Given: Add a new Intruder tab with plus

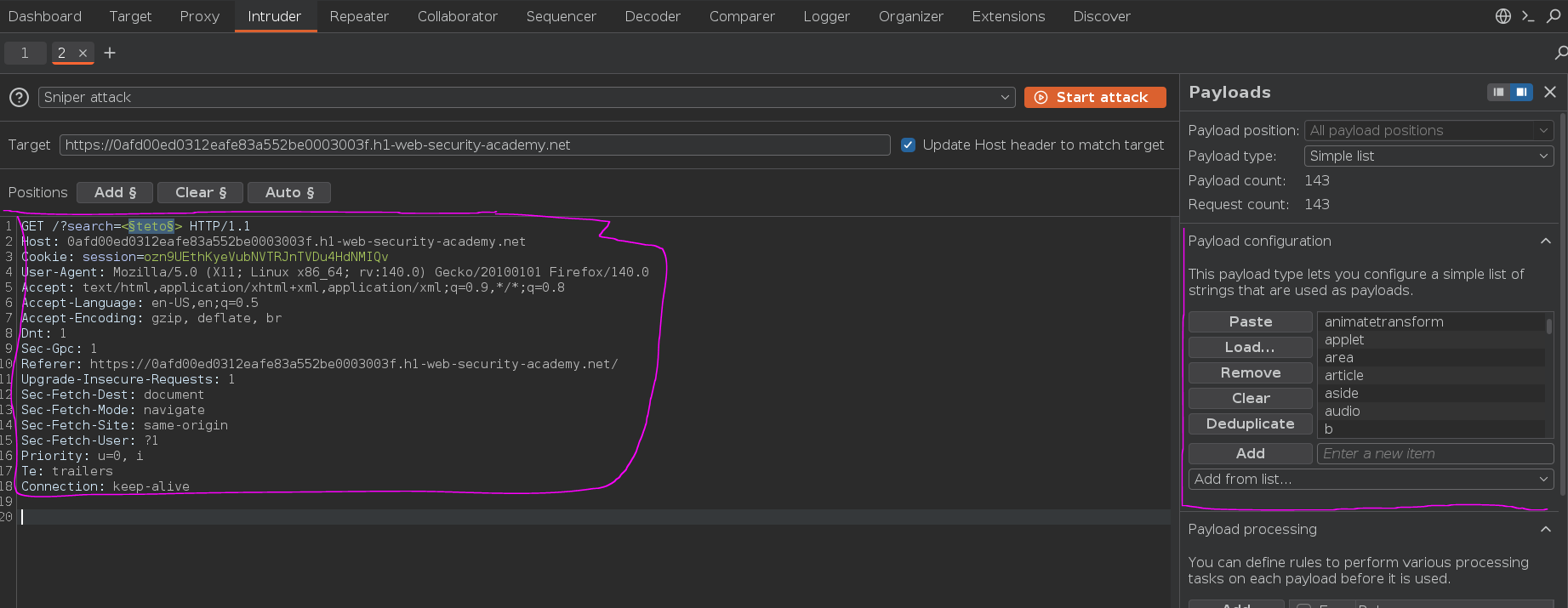Looking at the screenshot, I should [x=110, y=53].
